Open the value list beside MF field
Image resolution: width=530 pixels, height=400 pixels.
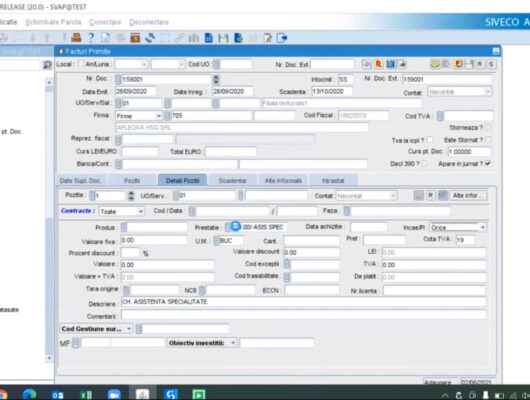point(76,343)
